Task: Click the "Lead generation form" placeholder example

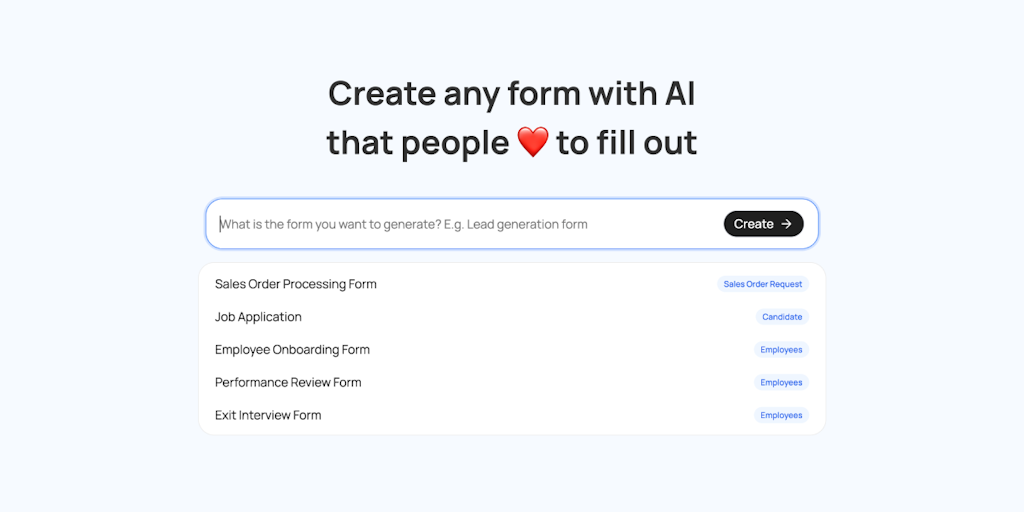Action: pyautogui.click(x=527, y=224)
